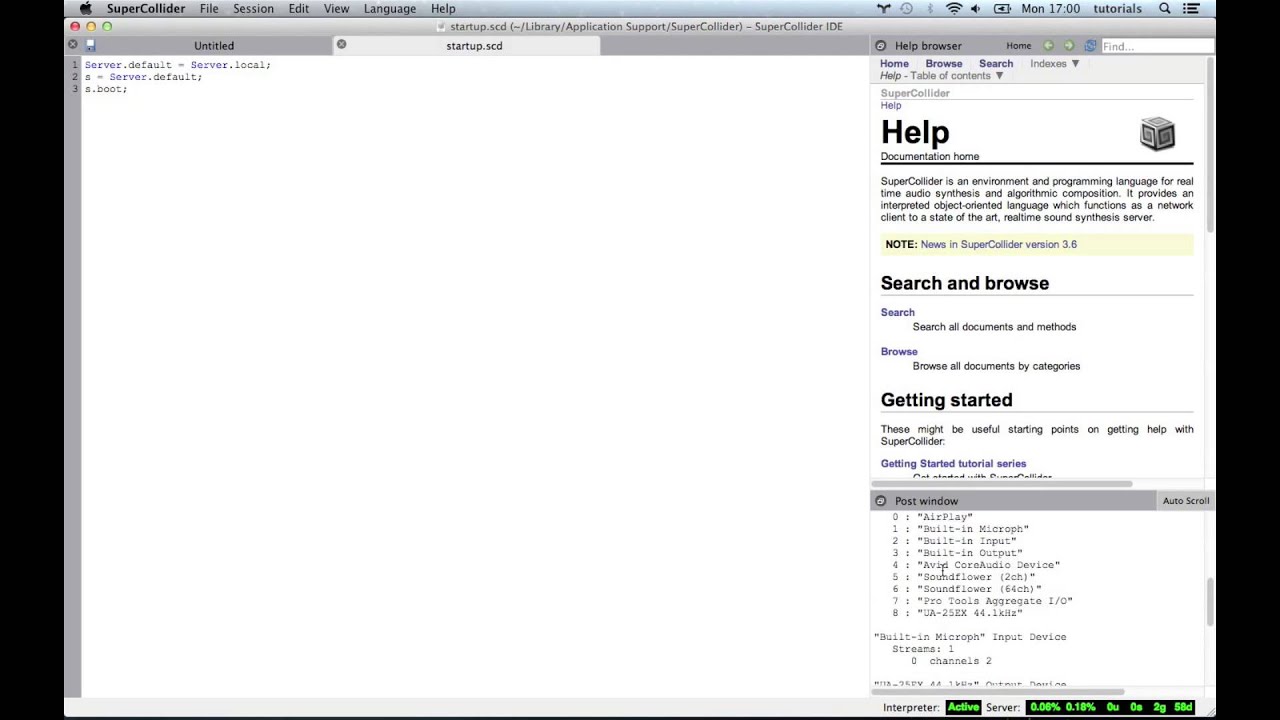Open the Edit menu
The width and height of the screenshot is (1280, 720).
click(299, 9)
